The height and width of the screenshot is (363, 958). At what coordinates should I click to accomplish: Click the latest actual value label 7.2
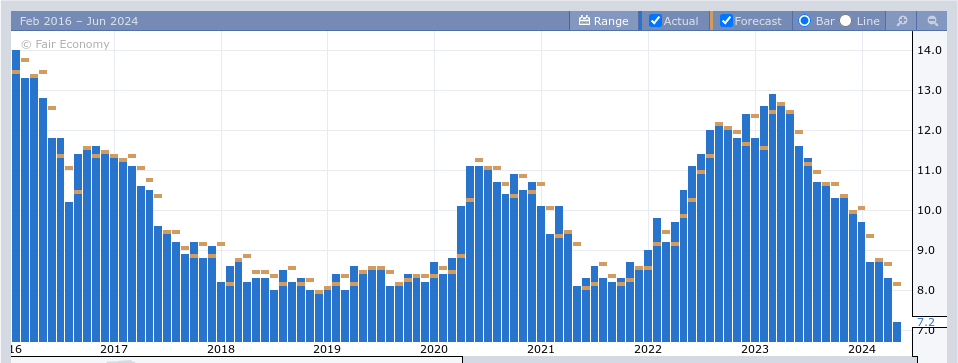[x=926, y=322]
